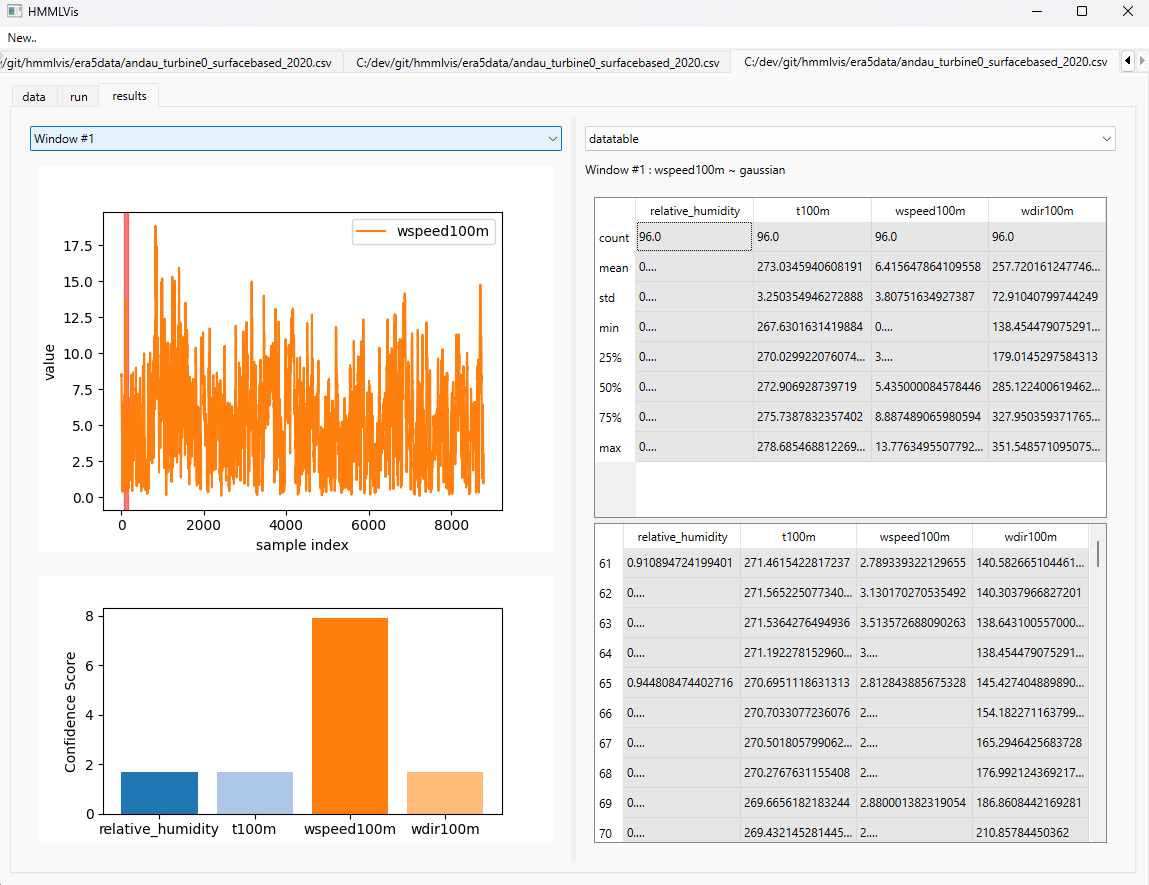1149x885 pixels.
Task: Select the "mean" row header in statistics table
Action: click(614, 268)
